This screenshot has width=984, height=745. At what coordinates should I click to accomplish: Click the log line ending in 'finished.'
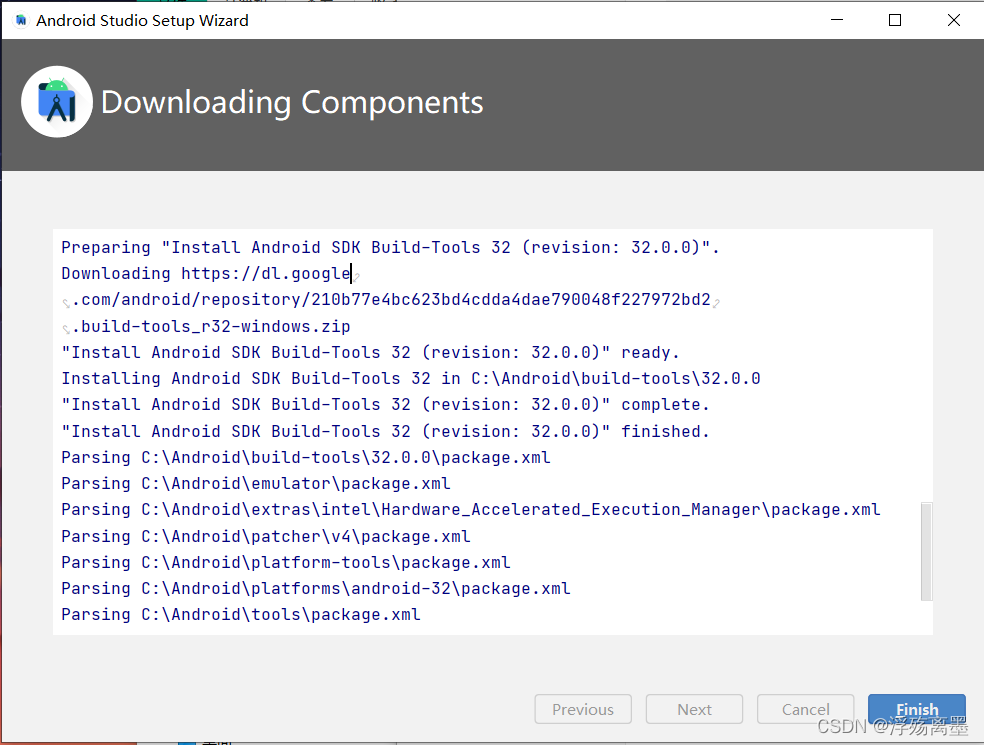[x=385, y=431]
